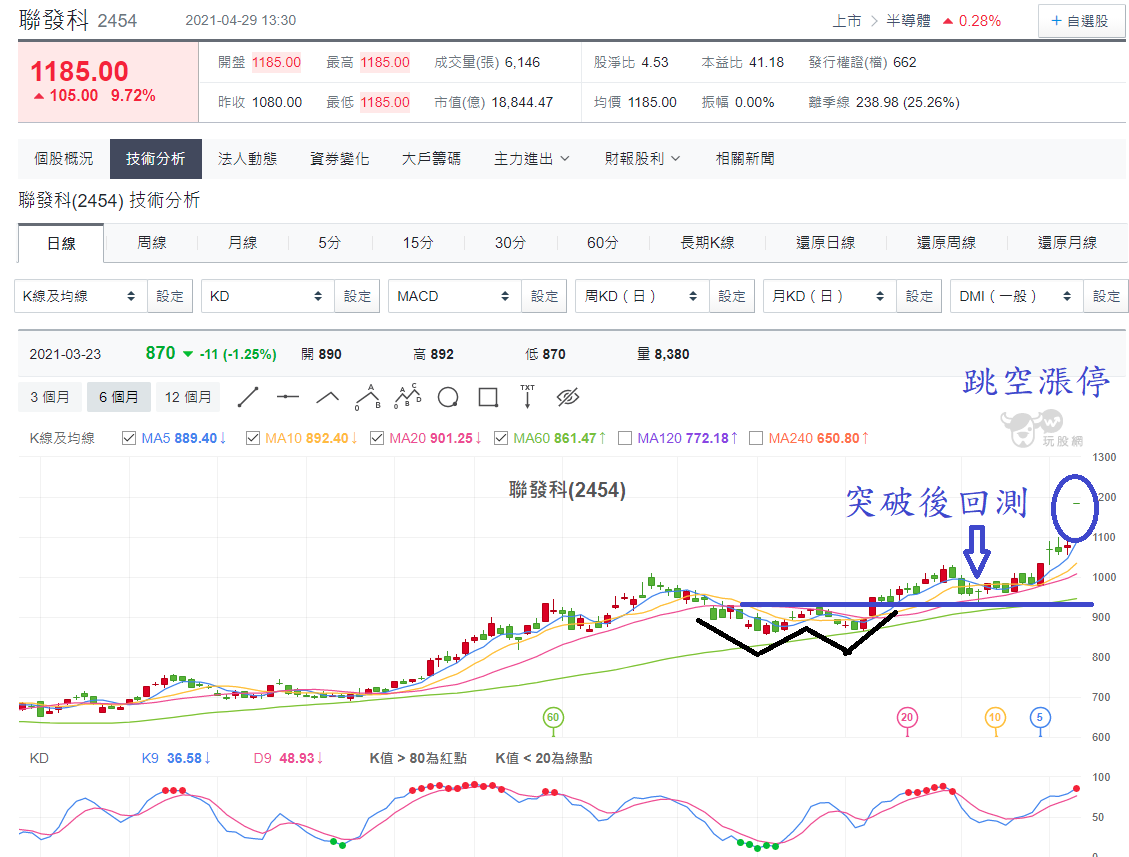Select the rectangle drawing tool
This screenshot has width=1129, height=857.
[x=488, y=397]
